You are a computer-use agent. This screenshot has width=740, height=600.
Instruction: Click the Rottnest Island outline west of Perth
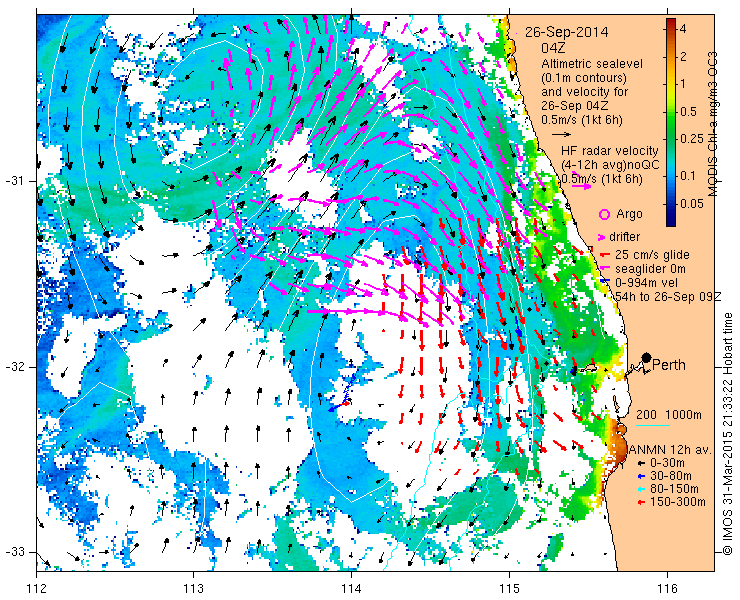pos(587,367)
